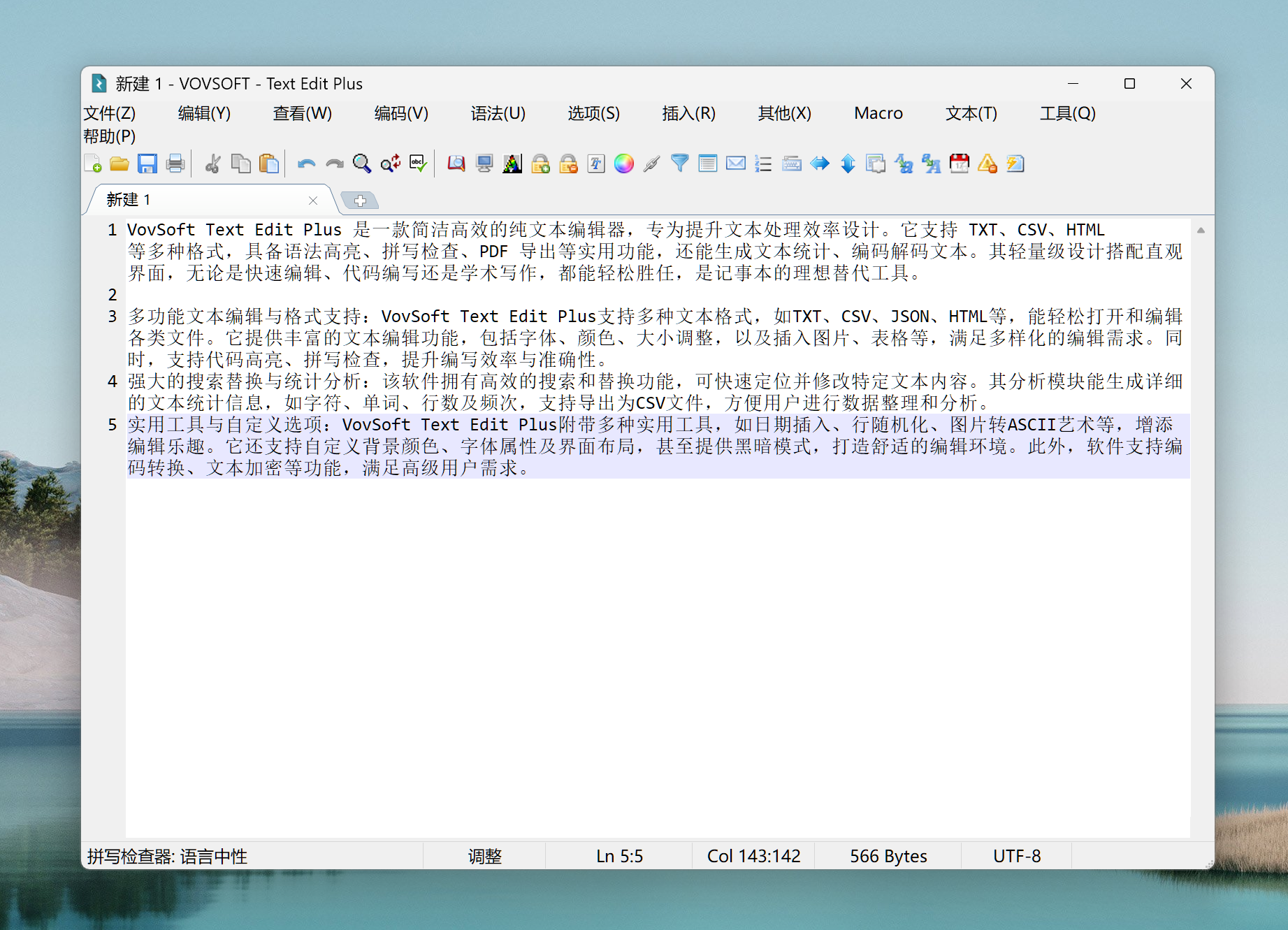1288x930 pixels.
Task: Click line number 4 in the gutter
Action: click(112, 382)
